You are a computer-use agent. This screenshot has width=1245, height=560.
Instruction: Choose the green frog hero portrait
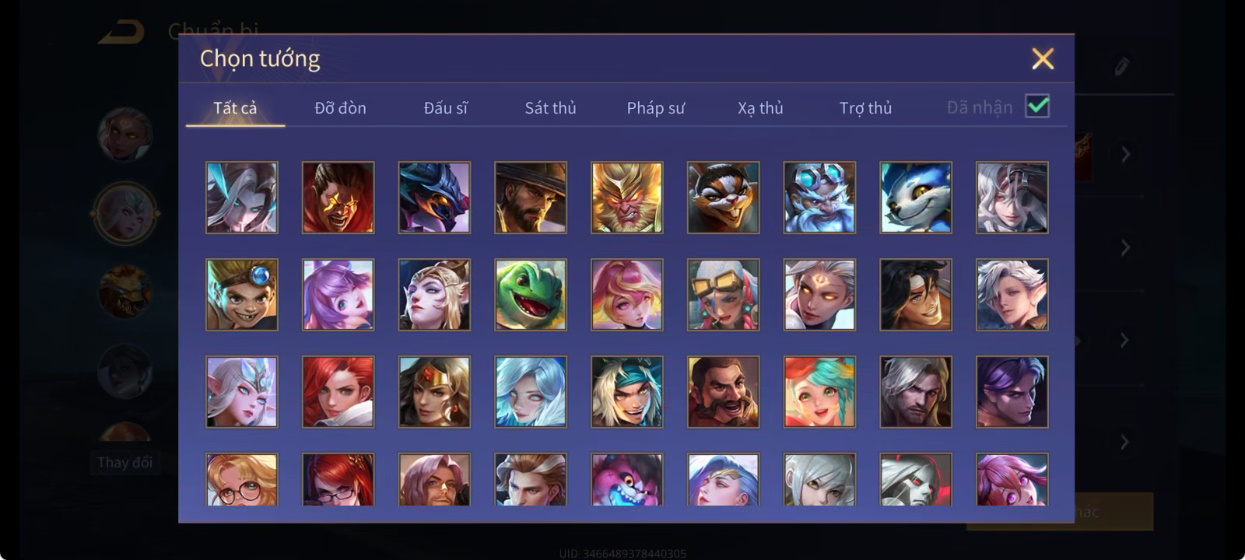(531, 295)
